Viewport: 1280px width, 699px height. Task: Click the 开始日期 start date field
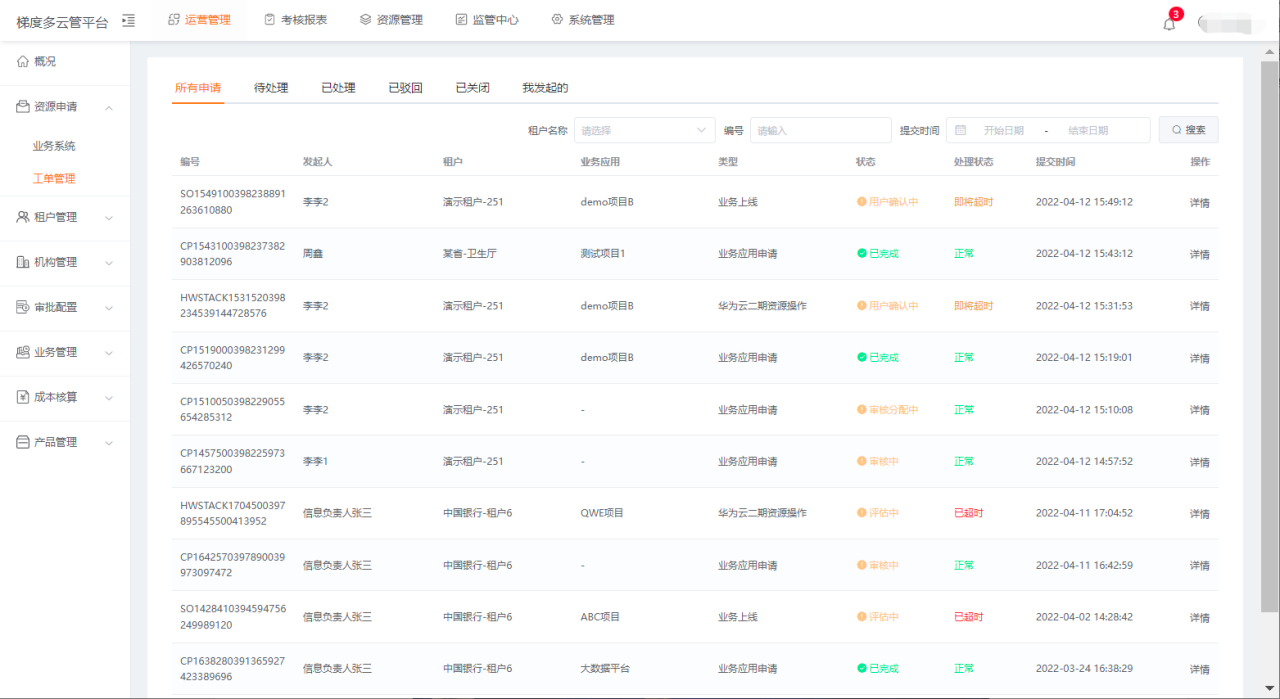coord(1004,130)
